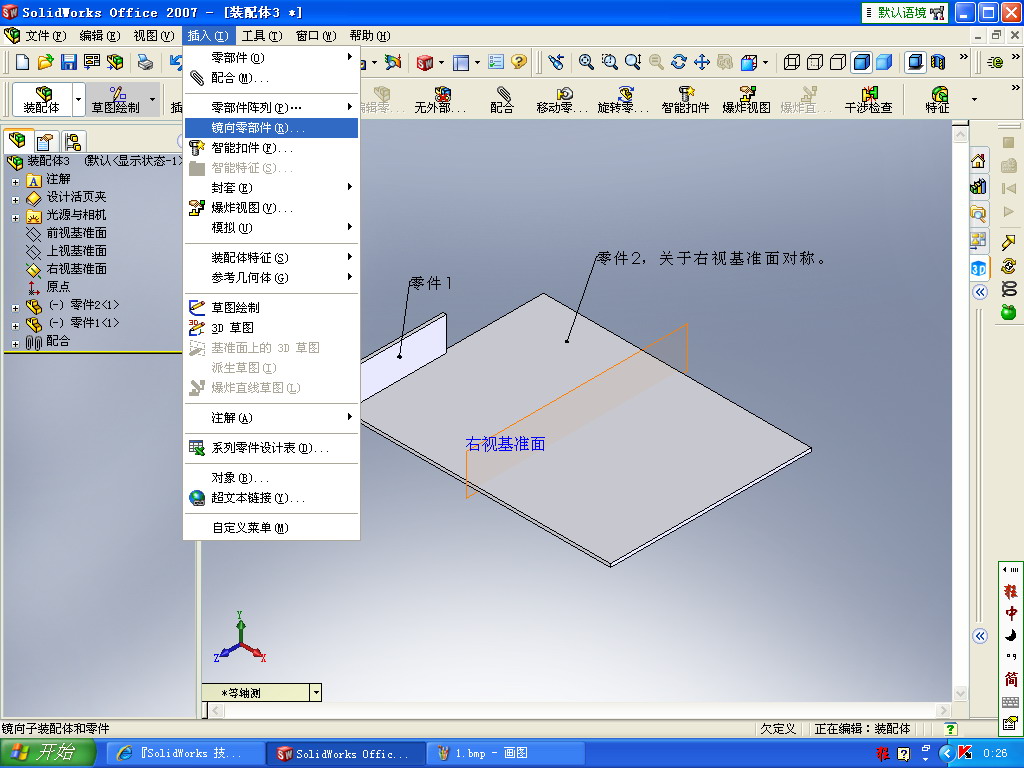Click the 移动零 move component tool
This screenshot has width=1024, height=768.
tap(562, 99)
